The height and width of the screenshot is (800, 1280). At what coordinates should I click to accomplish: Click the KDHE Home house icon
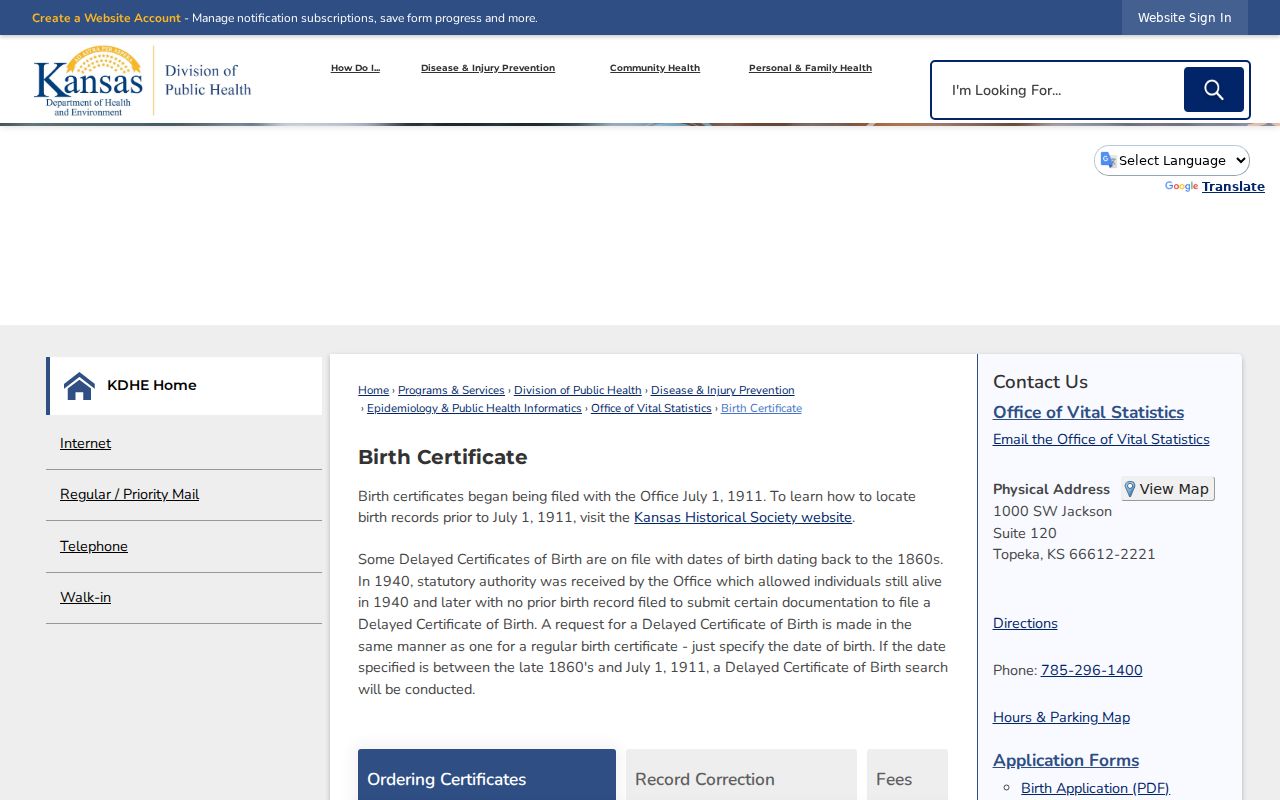[79, 386]
